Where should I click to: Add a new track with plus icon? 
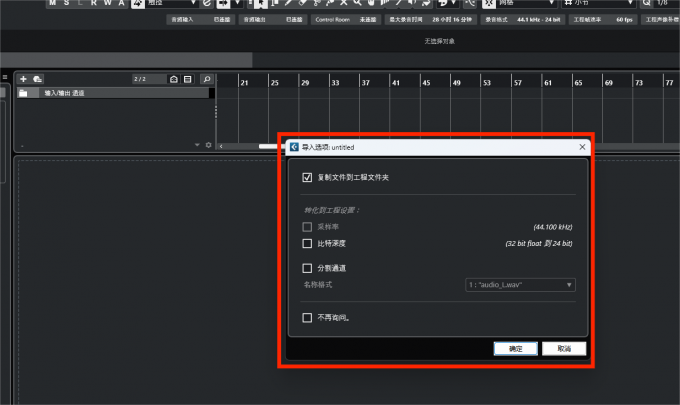23,79
